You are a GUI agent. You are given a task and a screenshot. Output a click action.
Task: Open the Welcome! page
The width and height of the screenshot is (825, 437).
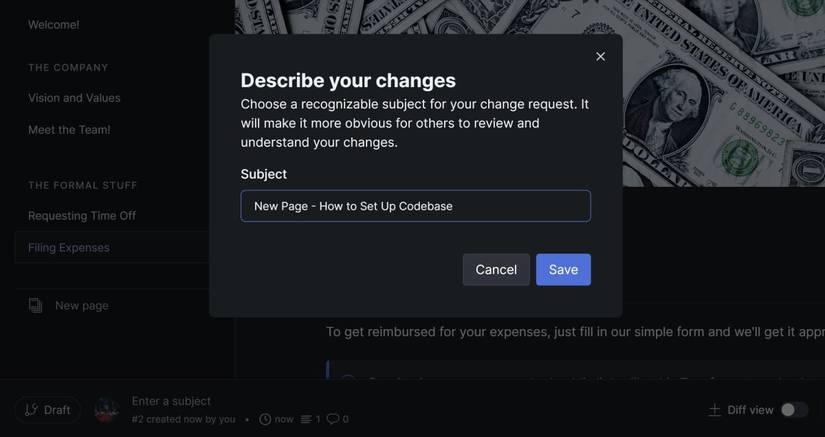[x=54, y=24]
